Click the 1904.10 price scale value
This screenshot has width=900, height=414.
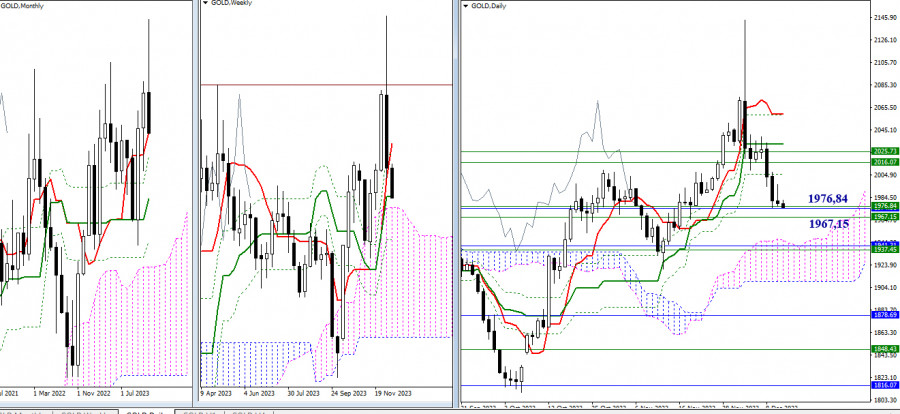886,288
